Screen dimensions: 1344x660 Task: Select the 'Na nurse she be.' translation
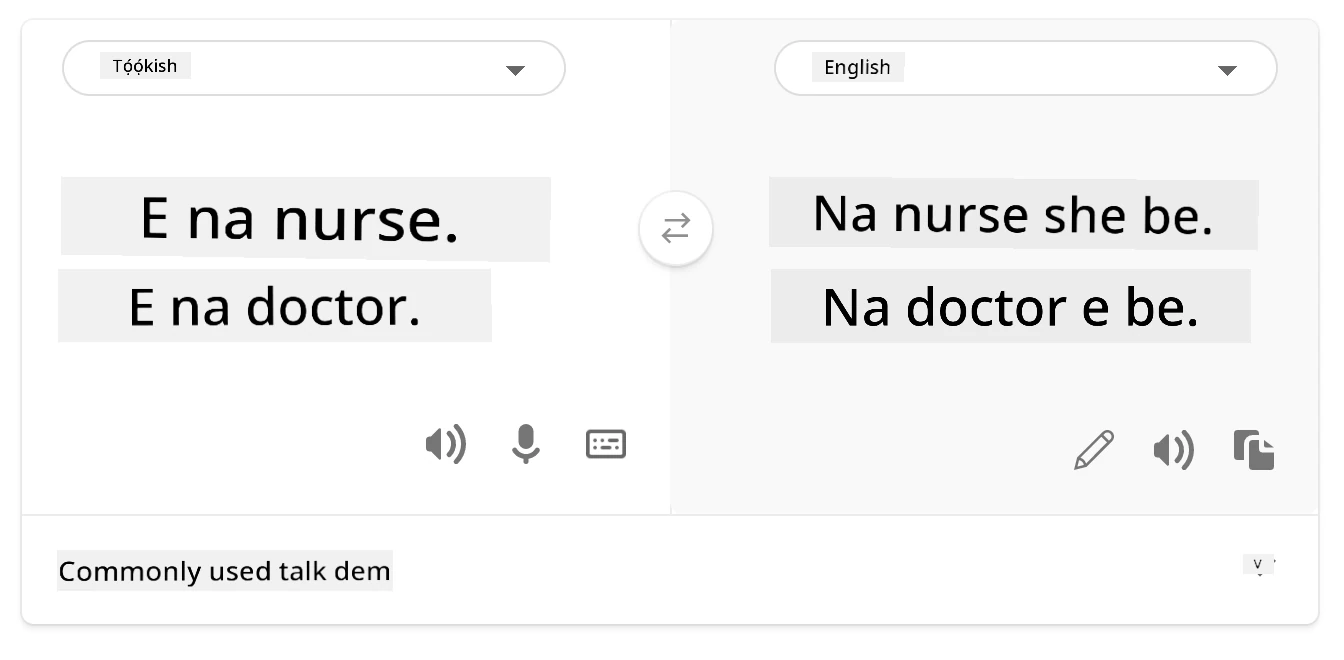(1013, 214)
